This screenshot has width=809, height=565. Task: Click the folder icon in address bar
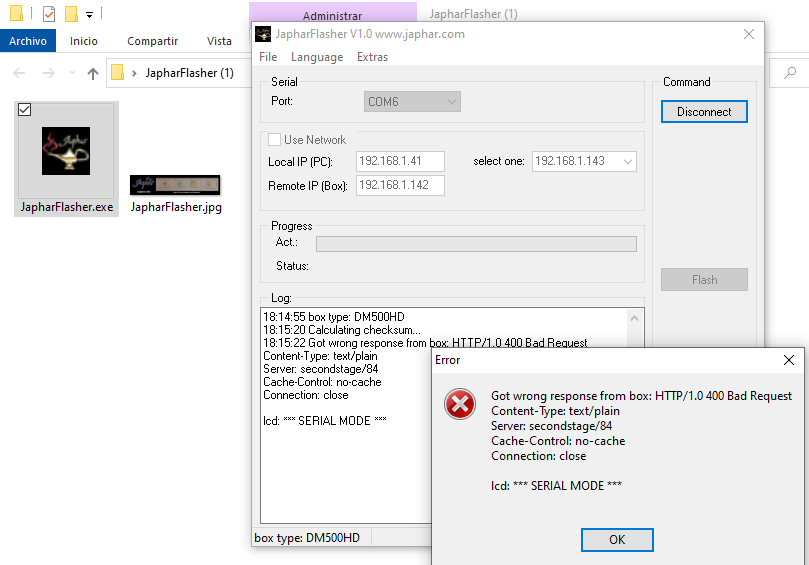[118, 72]
